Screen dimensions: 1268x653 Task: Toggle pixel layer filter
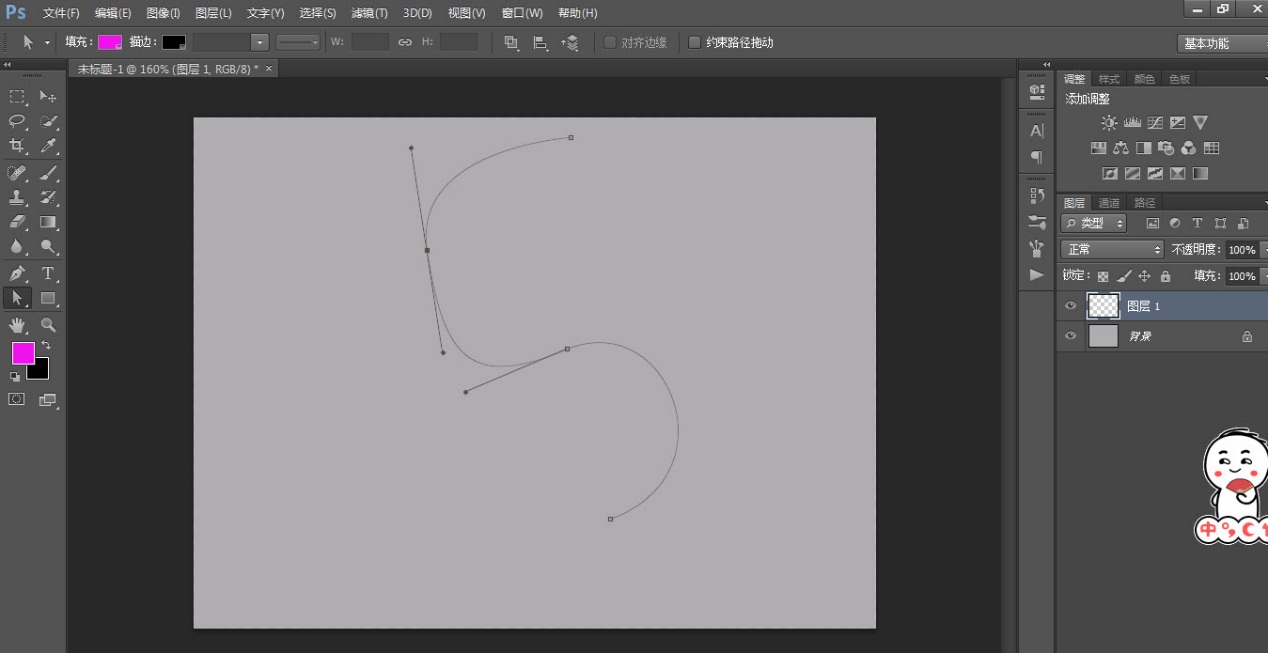(x=1152, y=223)
